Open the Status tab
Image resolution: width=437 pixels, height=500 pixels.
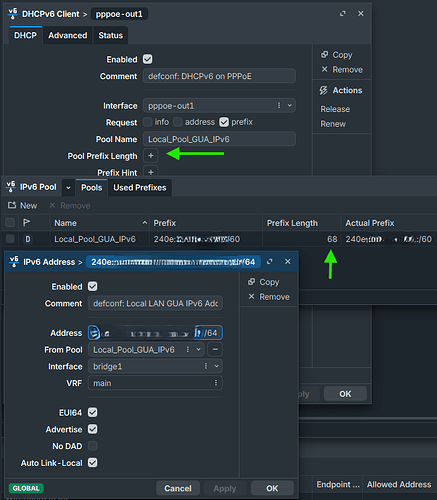pyautogui.click(x=110, y=35)
